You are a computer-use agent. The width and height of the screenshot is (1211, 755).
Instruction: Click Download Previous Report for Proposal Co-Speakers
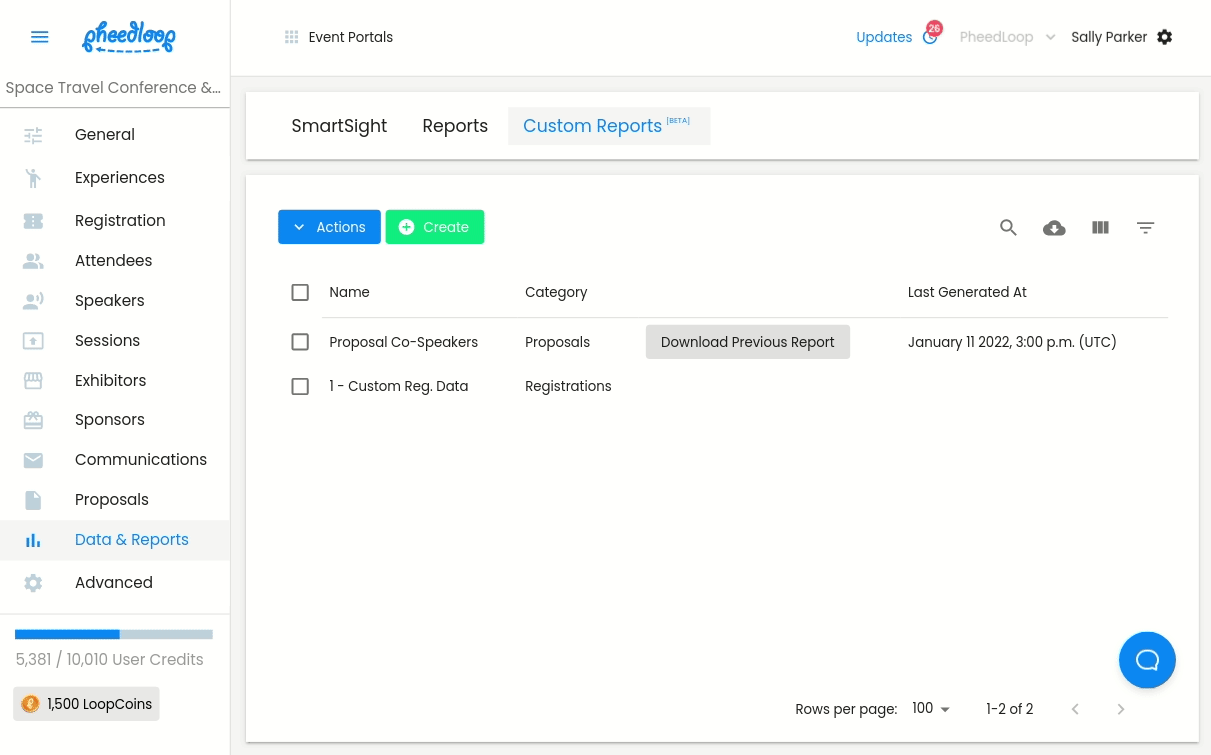click(747, 342)
